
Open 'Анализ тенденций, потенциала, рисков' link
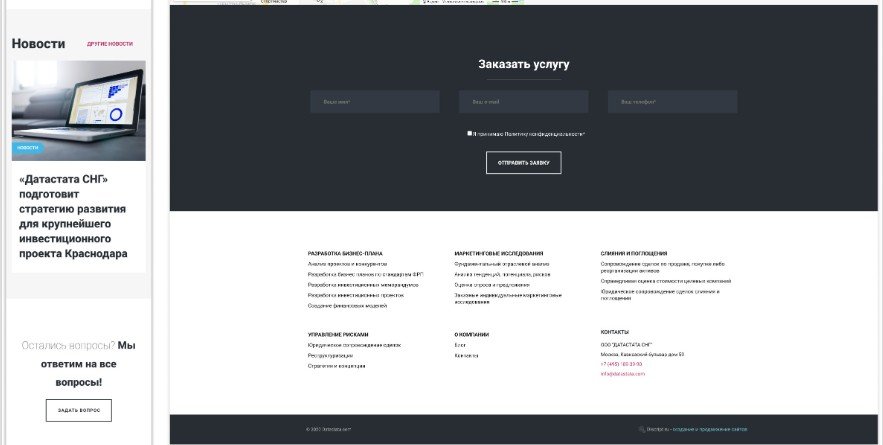(x=502, y=274)
